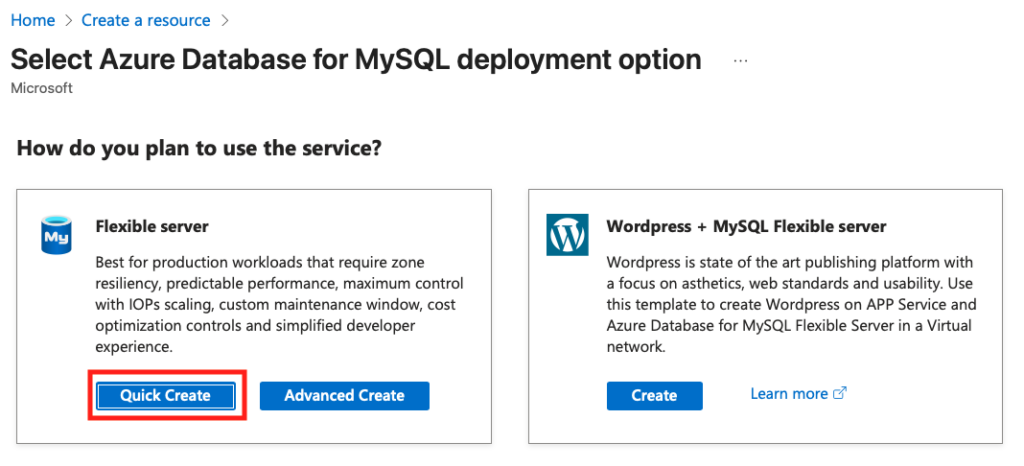
Task: Start Quick Create for Flexible server
Action: coord(165,396)
